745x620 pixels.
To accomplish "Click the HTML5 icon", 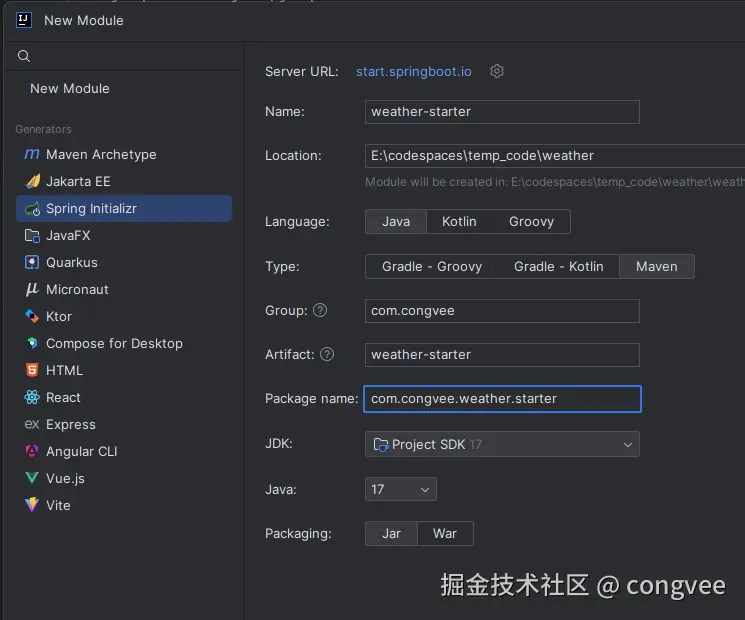I will [x=32, y=370].
